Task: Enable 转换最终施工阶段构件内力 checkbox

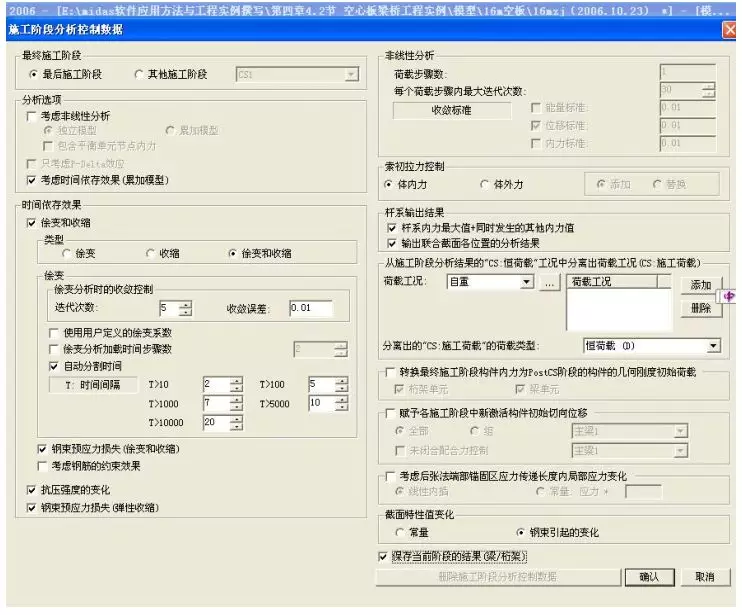Action: click(390, 372)
